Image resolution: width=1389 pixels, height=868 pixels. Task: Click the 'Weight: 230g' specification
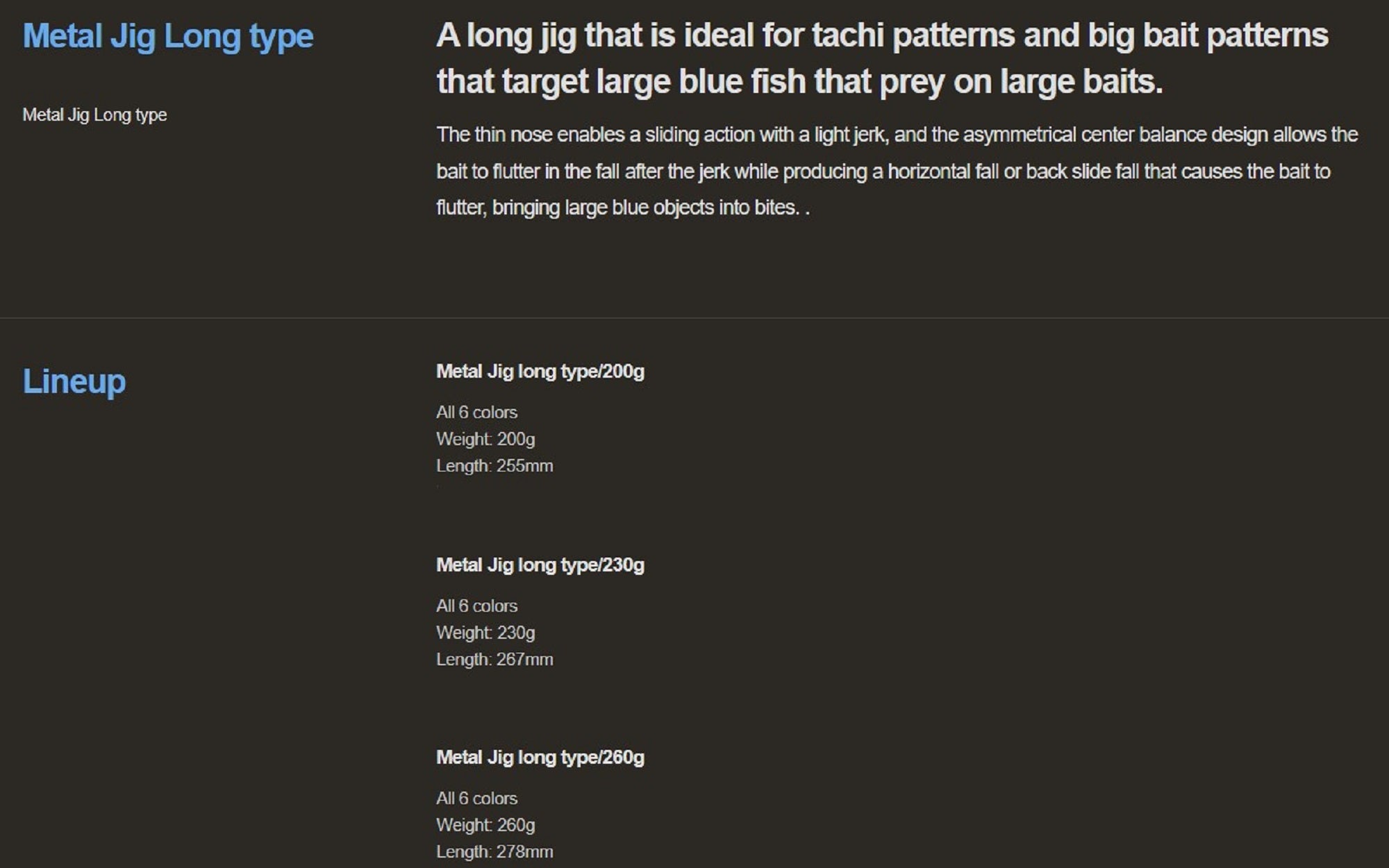click(x=485, y=633)
